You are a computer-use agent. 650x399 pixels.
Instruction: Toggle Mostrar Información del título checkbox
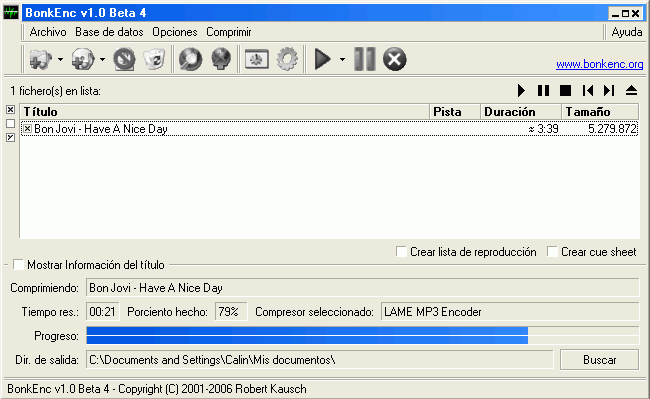click(18, 264)
